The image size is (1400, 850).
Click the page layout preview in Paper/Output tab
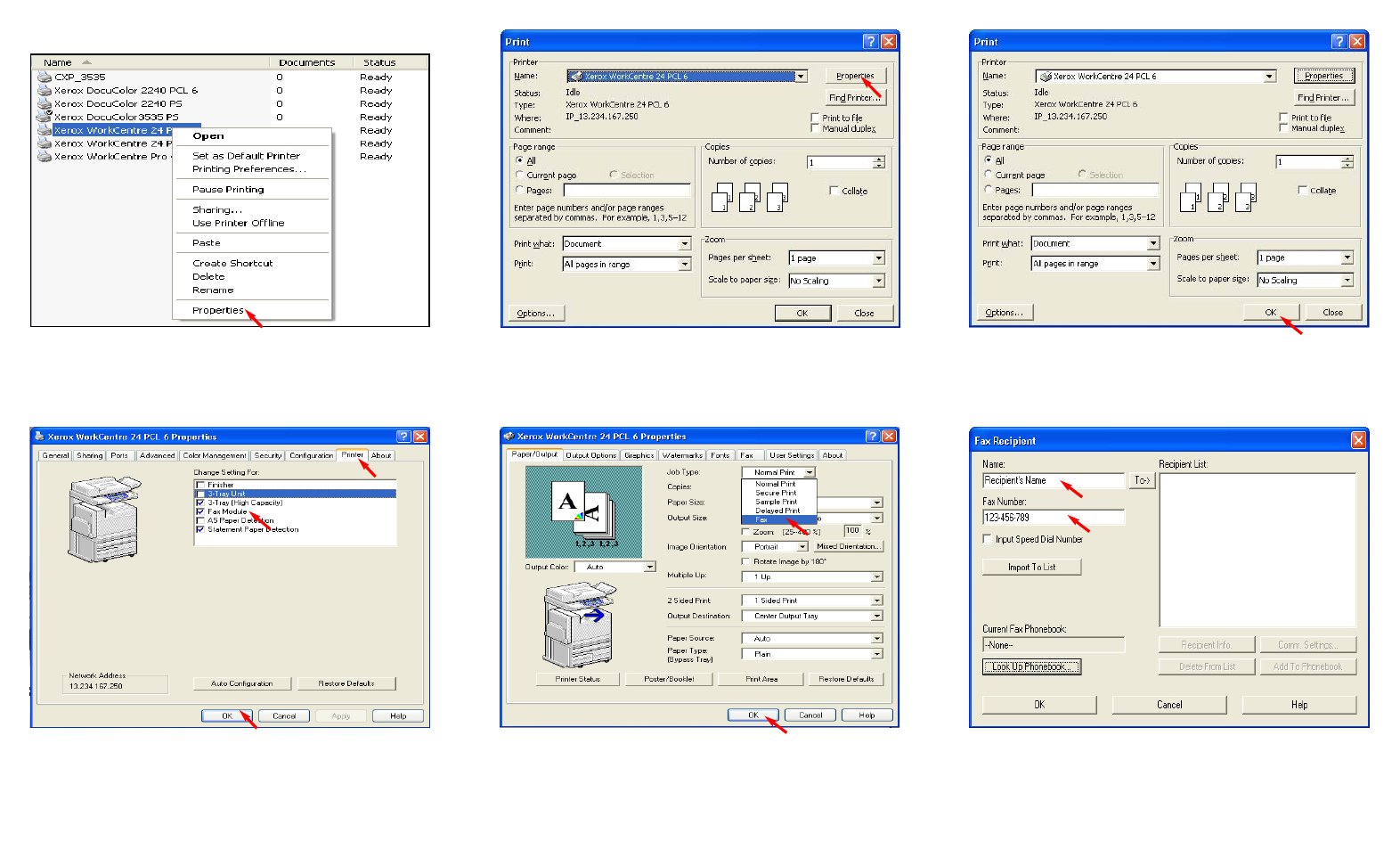pyautogui.click(x=583, y=511)
